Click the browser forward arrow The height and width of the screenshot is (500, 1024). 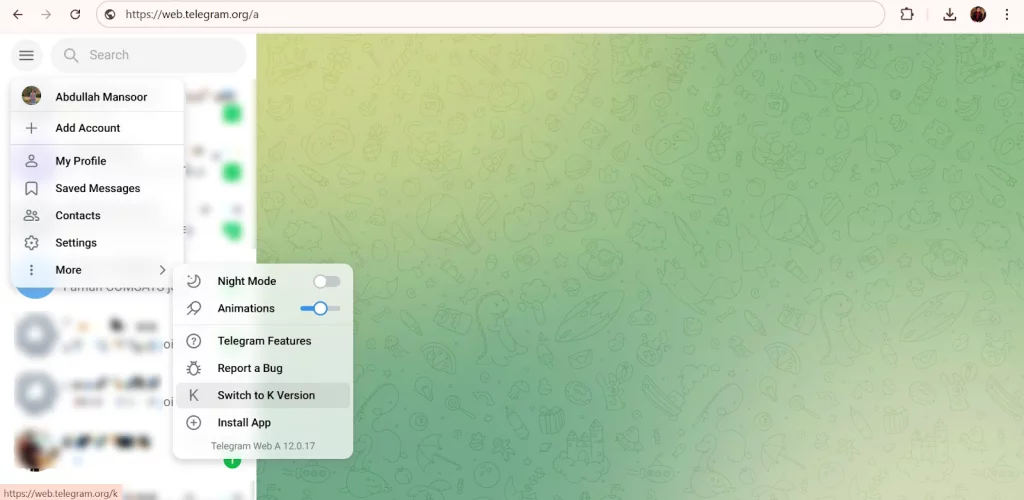coord(46,14)
